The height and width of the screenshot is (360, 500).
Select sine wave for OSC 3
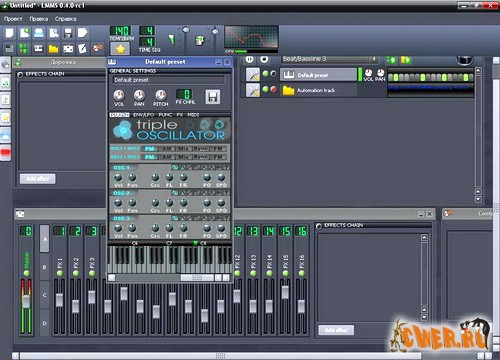(x=175, y=218)
